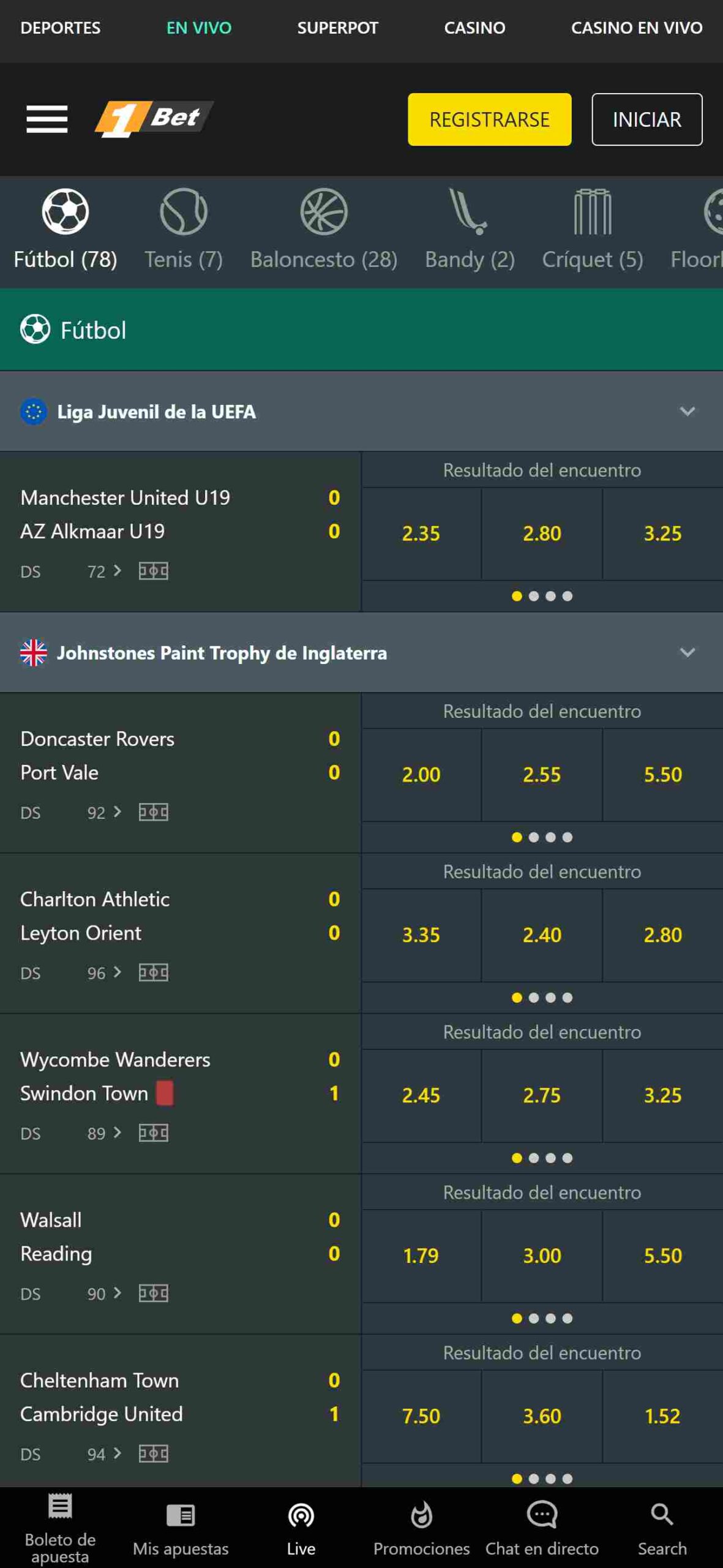Screen dimensions: 723x1568
Task: Select fourth market dot for Walsall match
Action: coord(568,1318)
